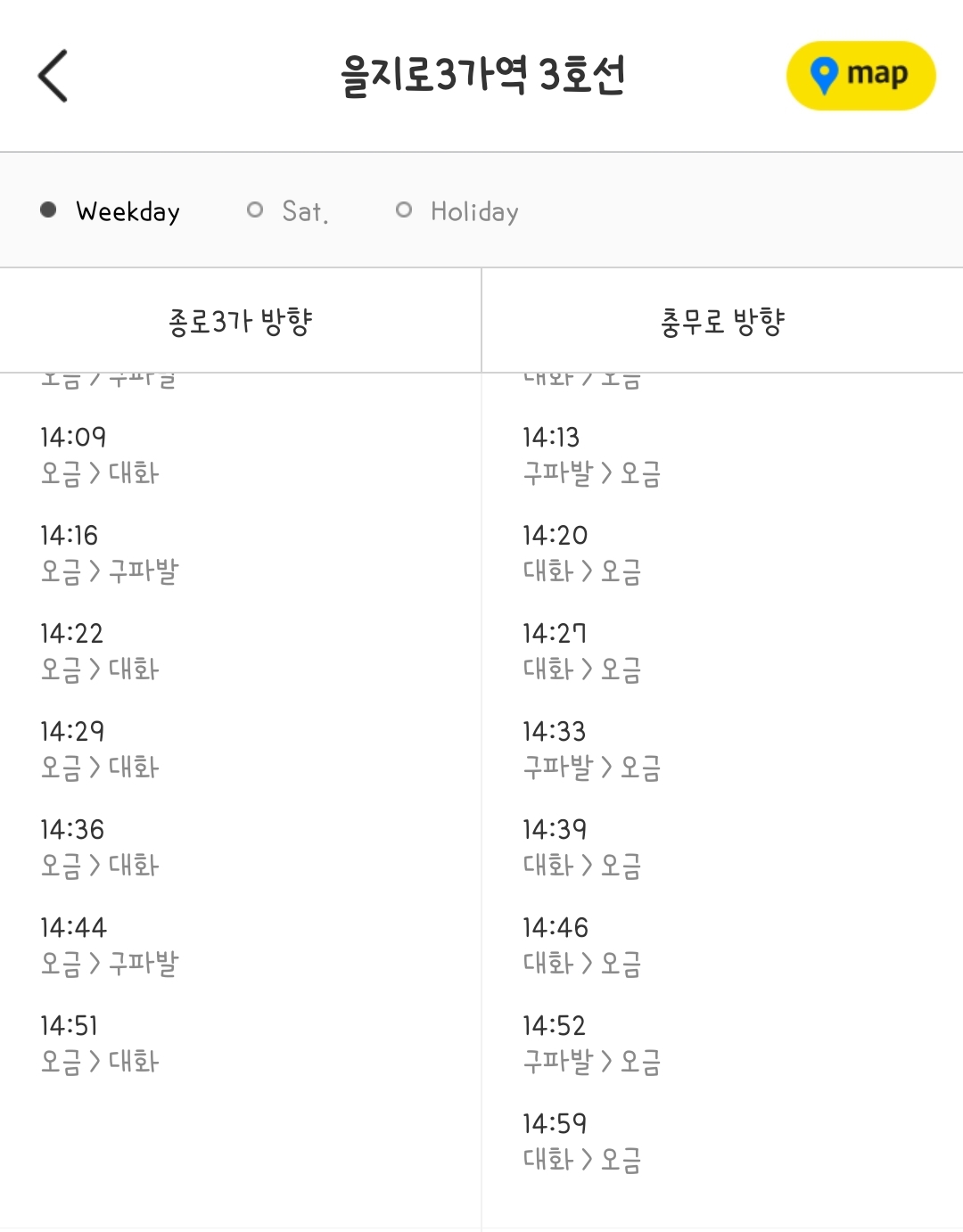Select the Holiday schedule option
The height and width of the screenshot is (1232, 963).
457,211
